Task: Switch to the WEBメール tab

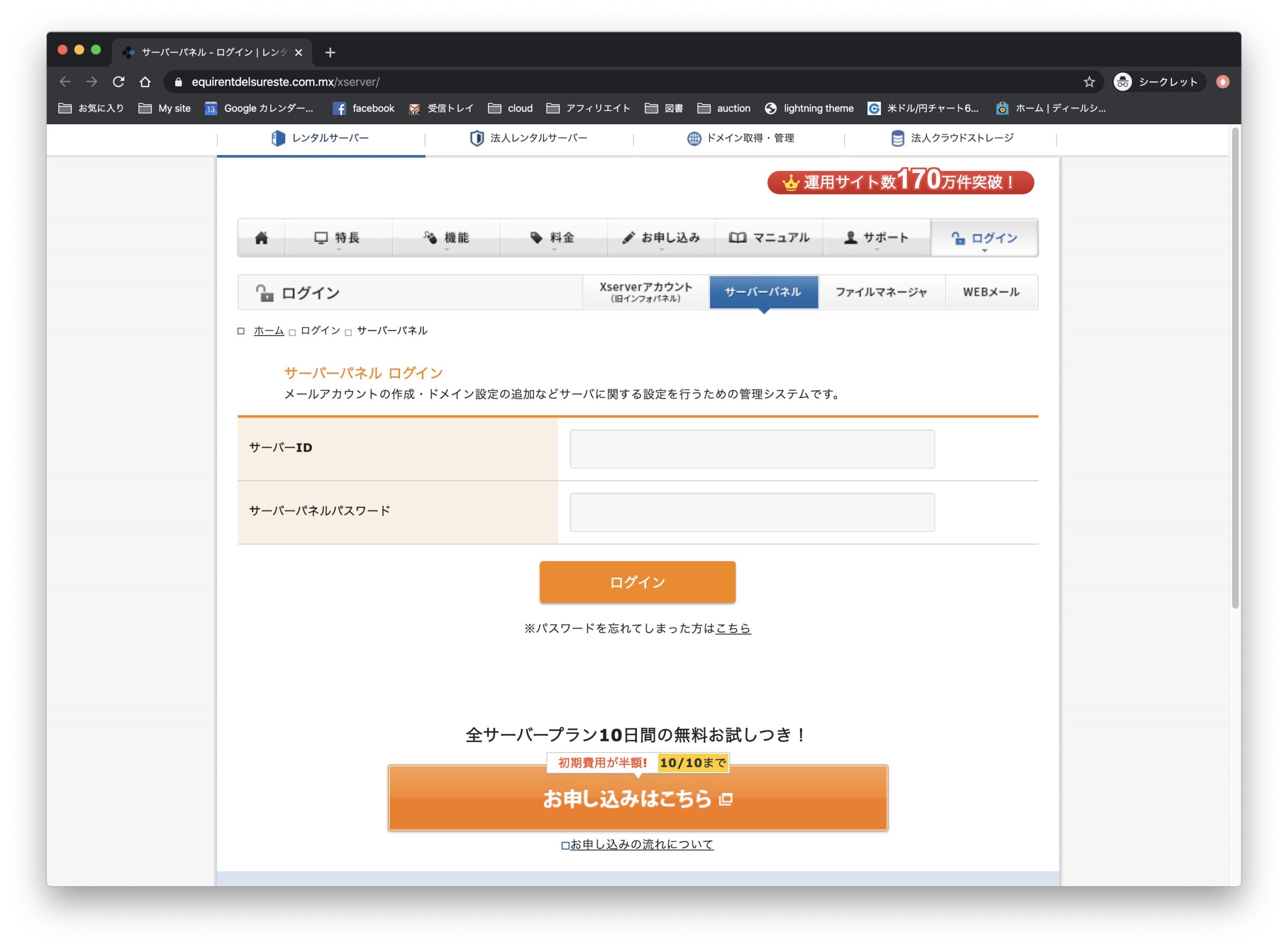Action: 991,292
